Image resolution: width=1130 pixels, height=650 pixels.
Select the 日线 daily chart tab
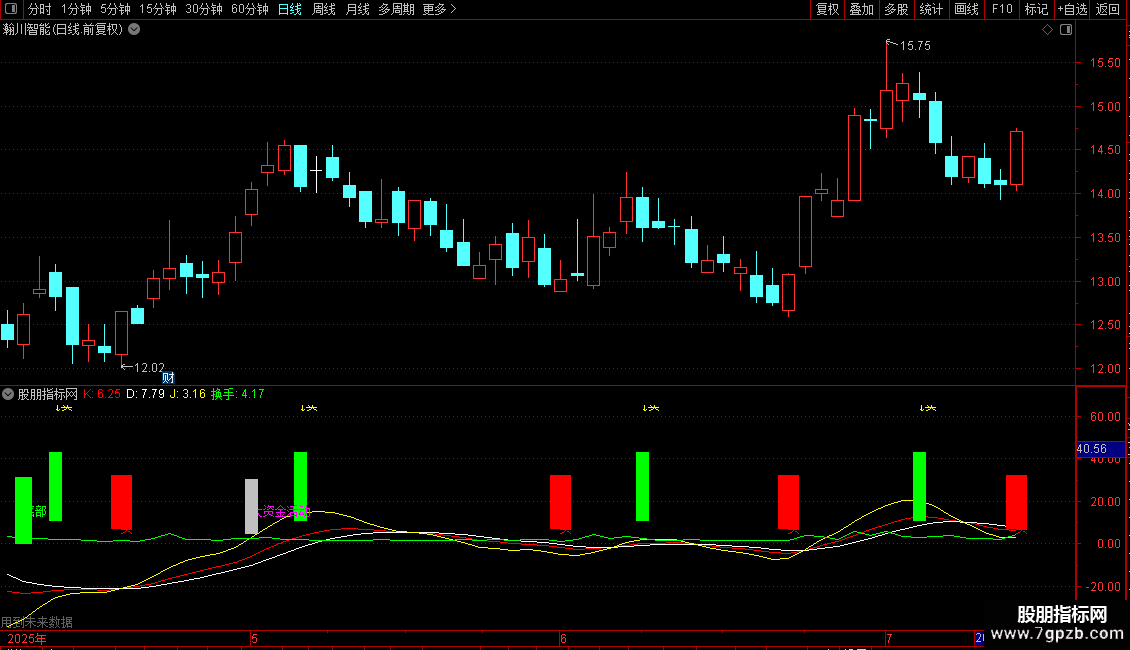tap(290, 9)
